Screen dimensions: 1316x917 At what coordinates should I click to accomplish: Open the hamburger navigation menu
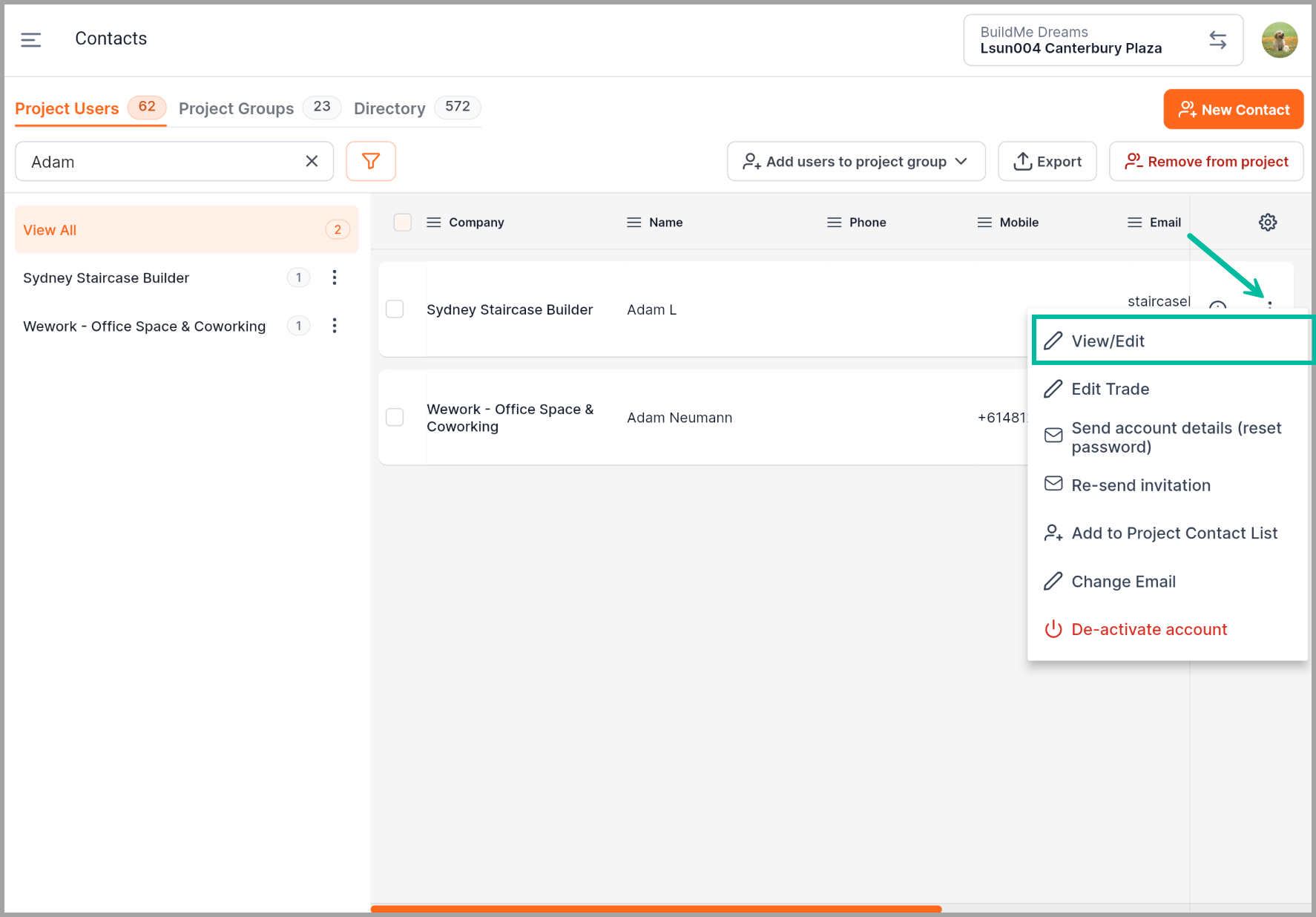(x=30, y=39)
